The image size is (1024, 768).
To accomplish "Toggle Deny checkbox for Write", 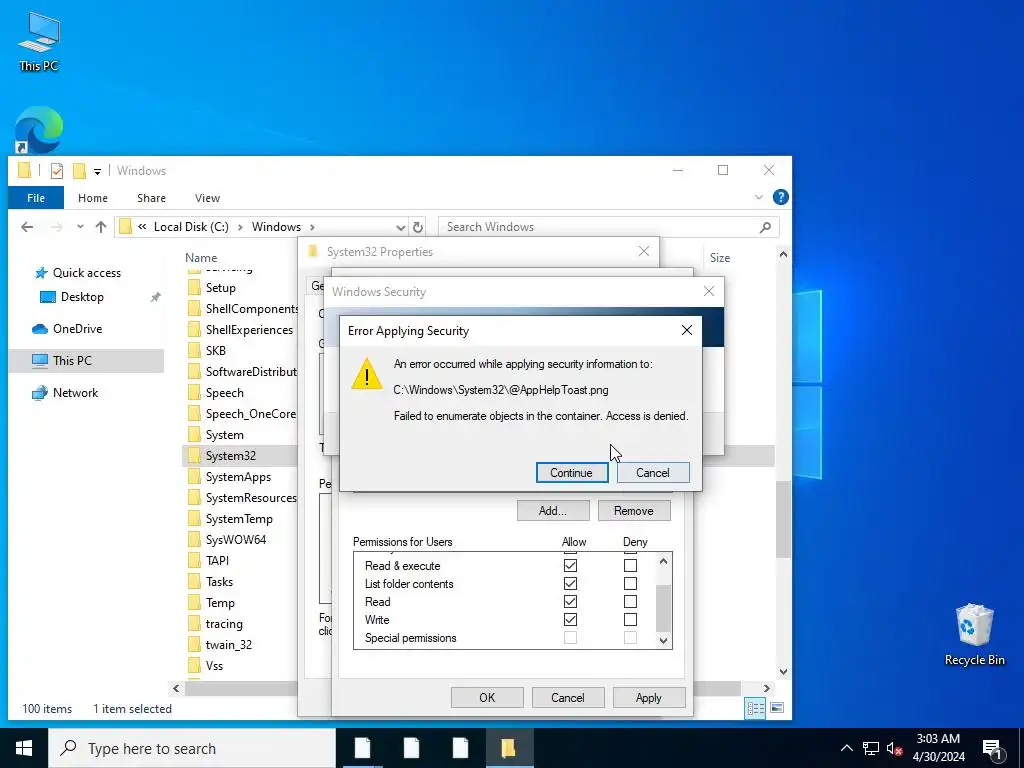I will pyautogui.click(x=630, y=620).
